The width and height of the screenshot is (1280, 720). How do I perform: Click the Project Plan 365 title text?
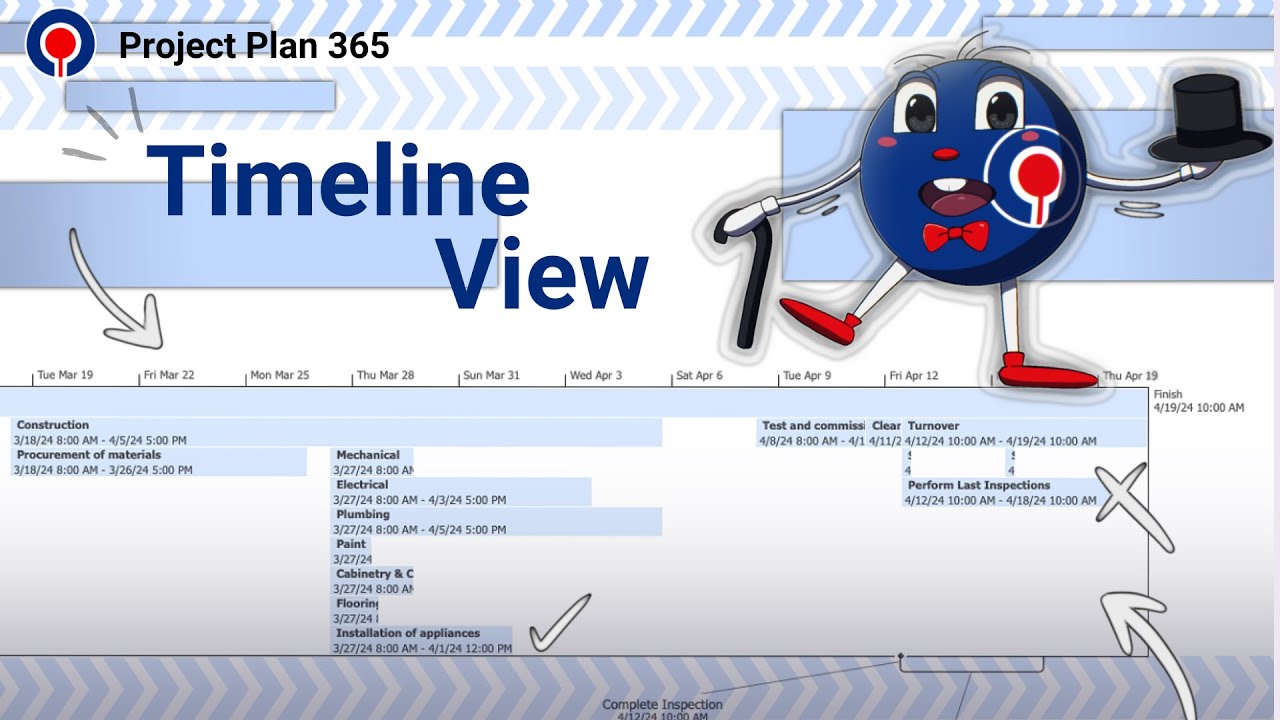[x=254, y=46]
